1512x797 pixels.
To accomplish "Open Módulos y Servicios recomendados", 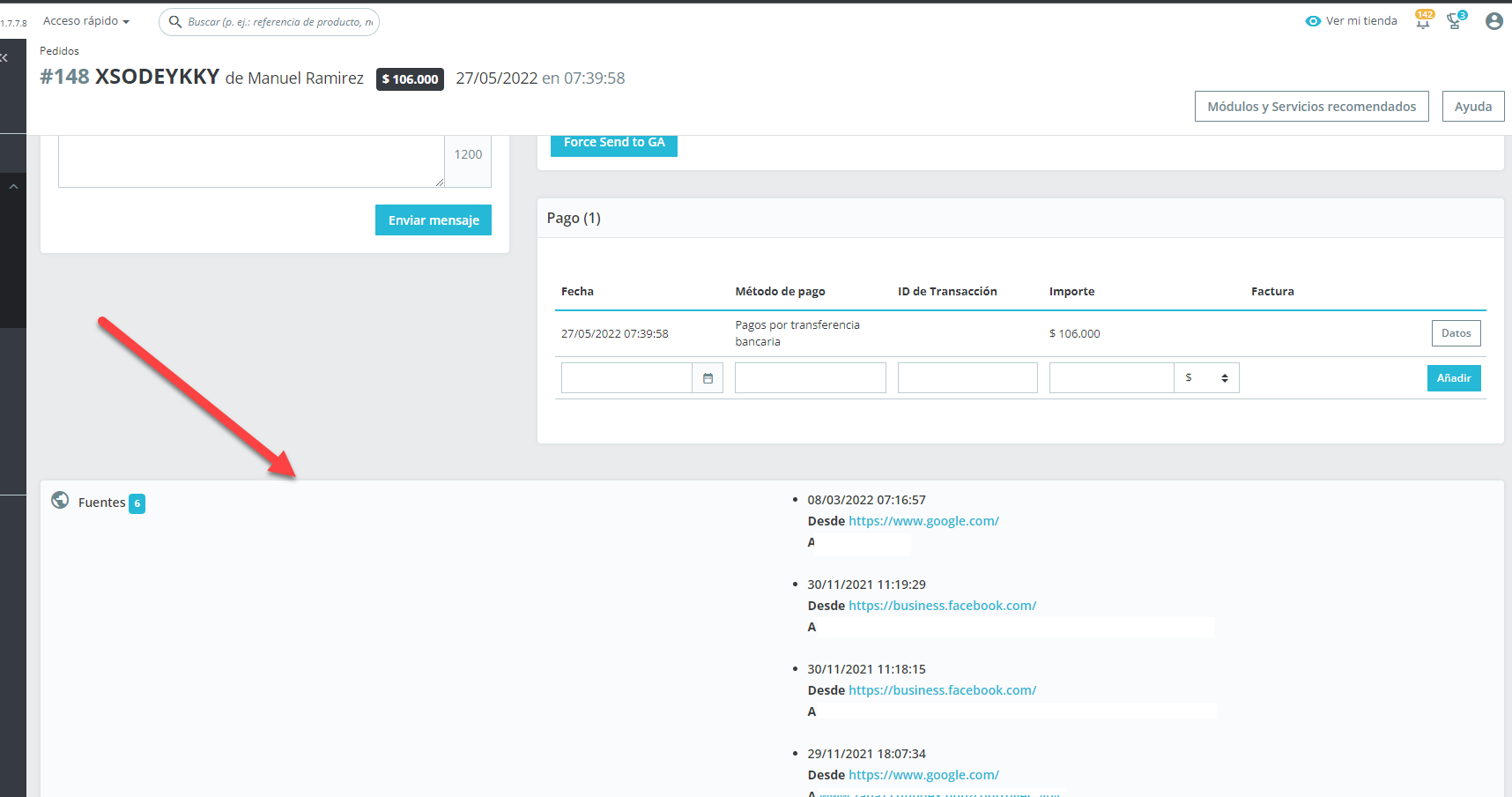I will pyautogui.click(x=1311, y=106).
